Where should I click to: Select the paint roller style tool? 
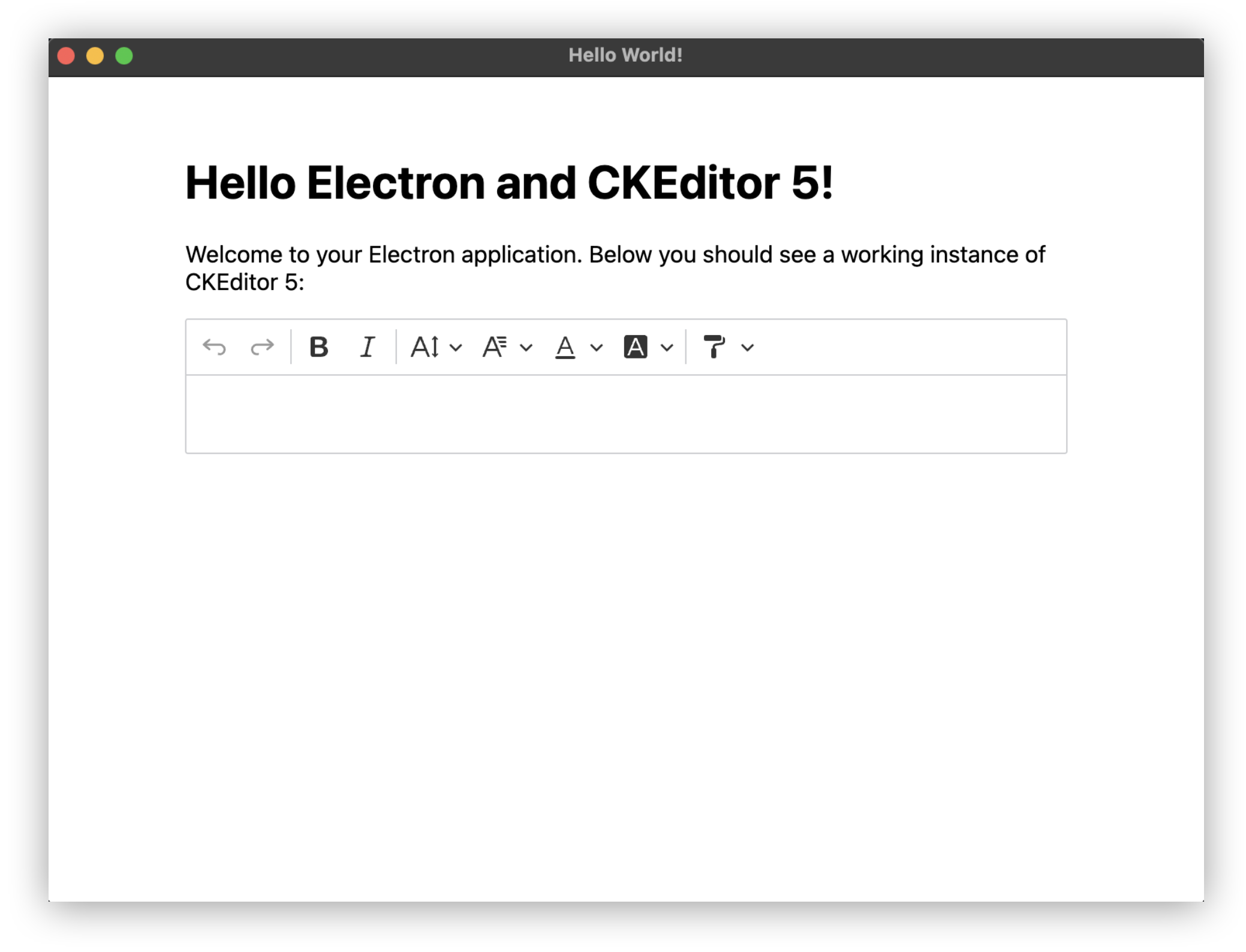pos(715,347)
